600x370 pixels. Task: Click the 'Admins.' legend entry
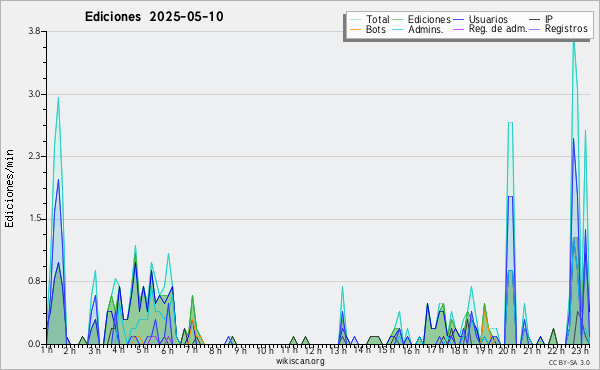coord(418,29)
